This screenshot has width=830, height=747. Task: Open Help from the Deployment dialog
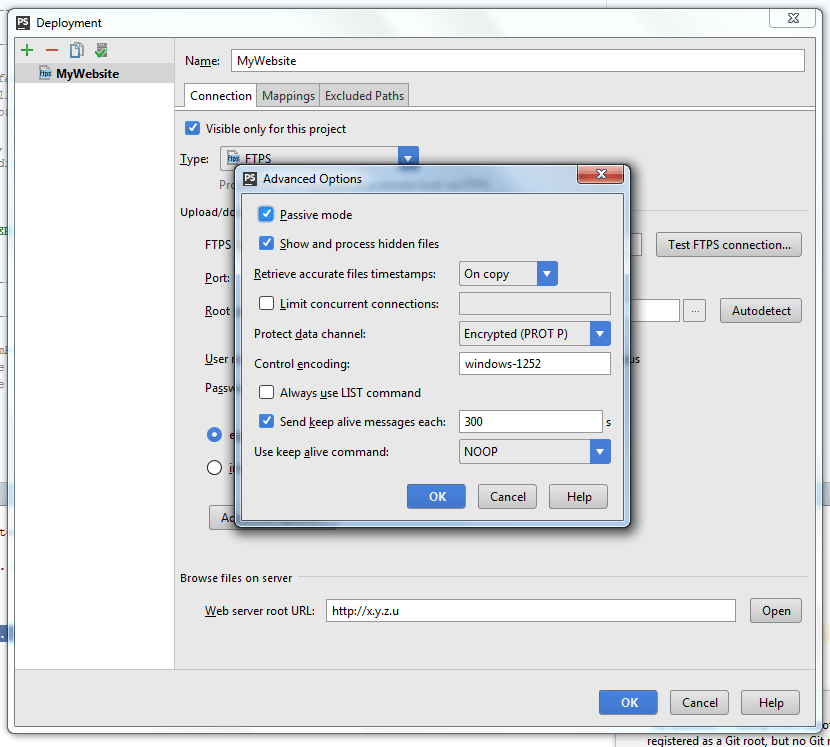[770, 703]
